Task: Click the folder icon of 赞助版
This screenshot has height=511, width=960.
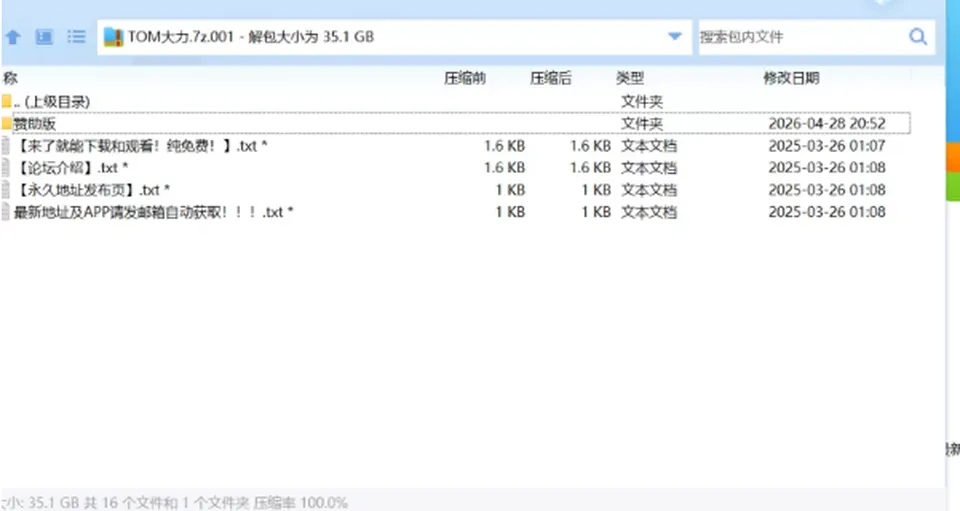Action: 6,124
